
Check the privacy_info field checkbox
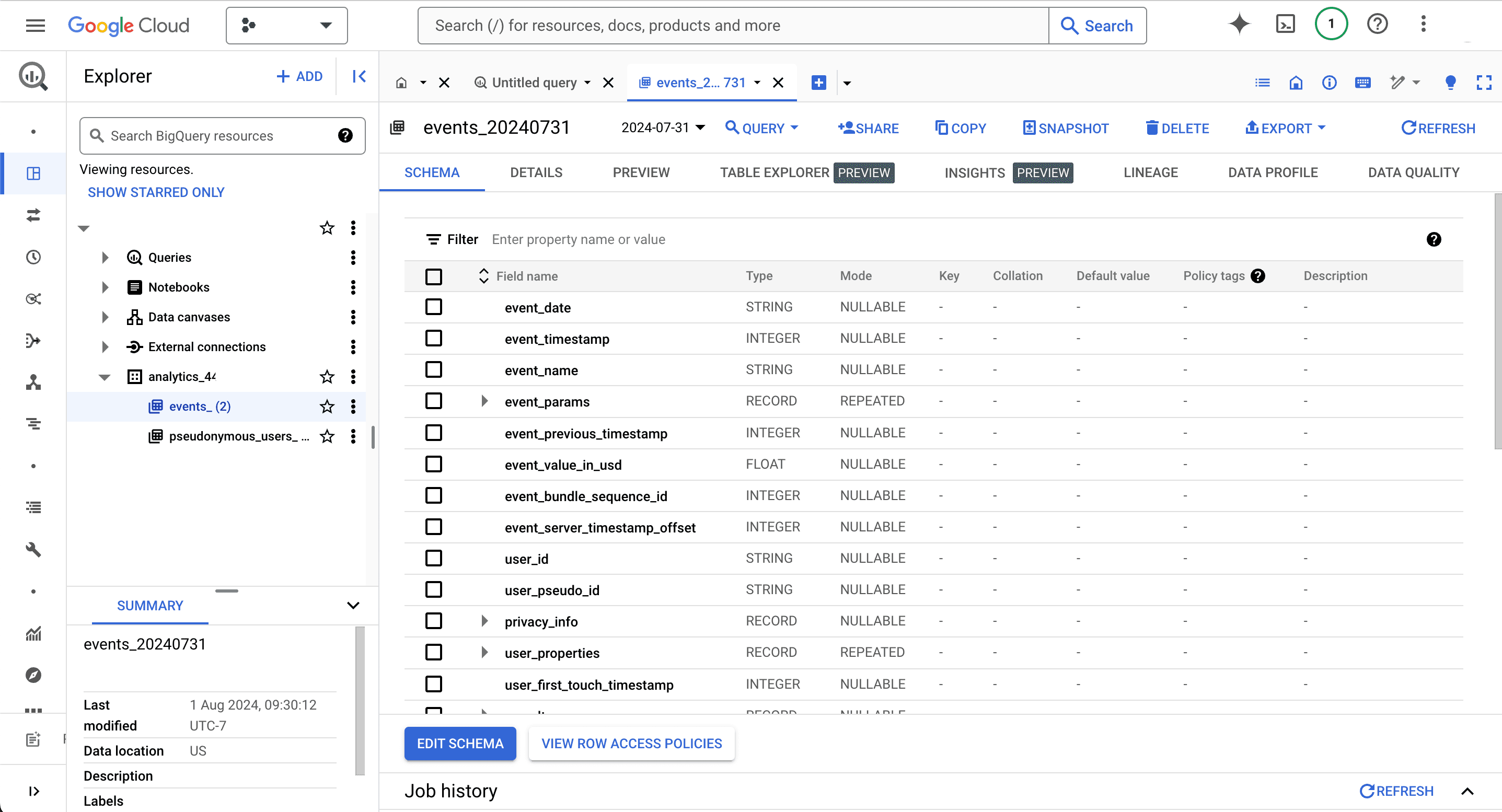(434, 621)
